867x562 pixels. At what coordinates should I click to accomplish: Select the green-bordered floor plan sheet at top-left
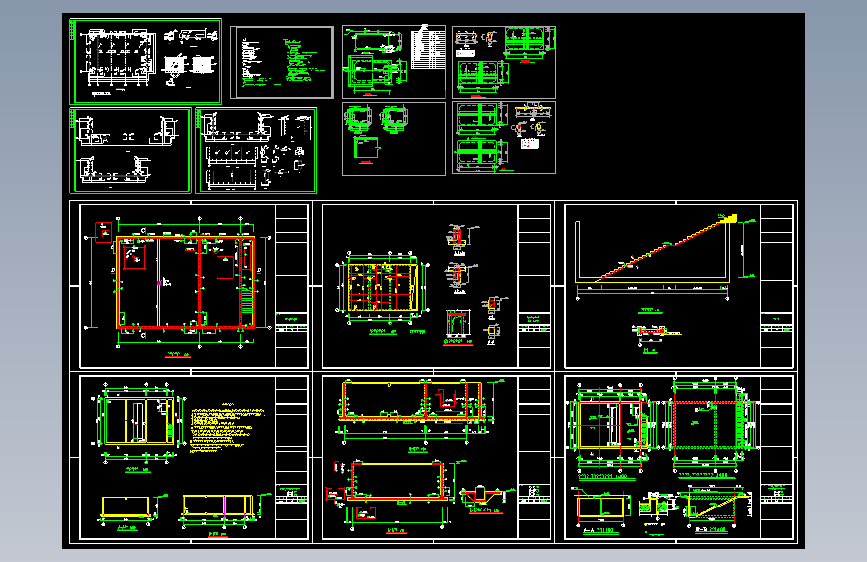(145, 61)
